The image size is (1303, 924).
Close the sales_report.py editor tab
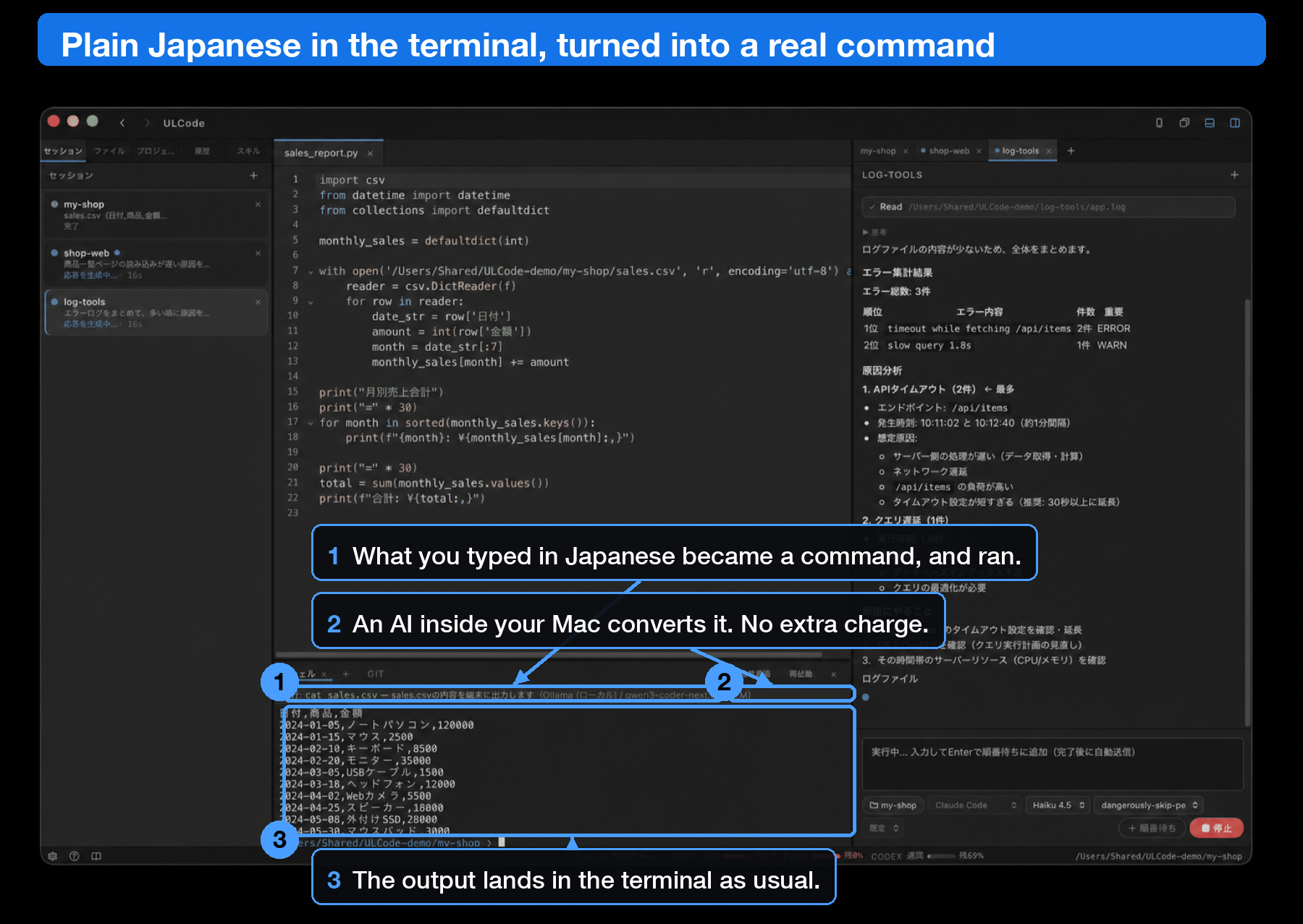tap(370, 153)
